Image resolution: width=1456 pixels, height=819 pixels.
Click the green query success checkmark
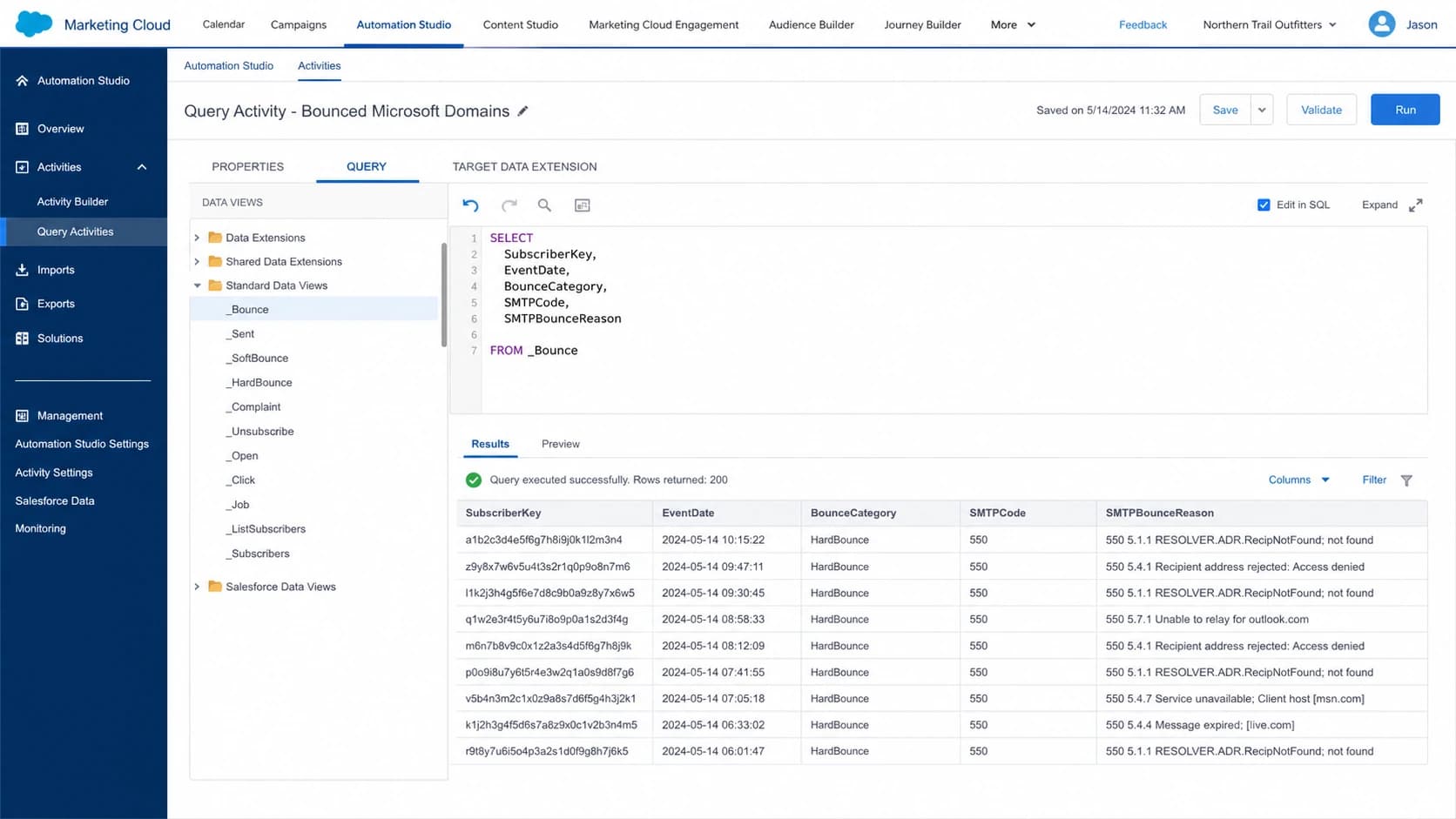coord(474,480)
